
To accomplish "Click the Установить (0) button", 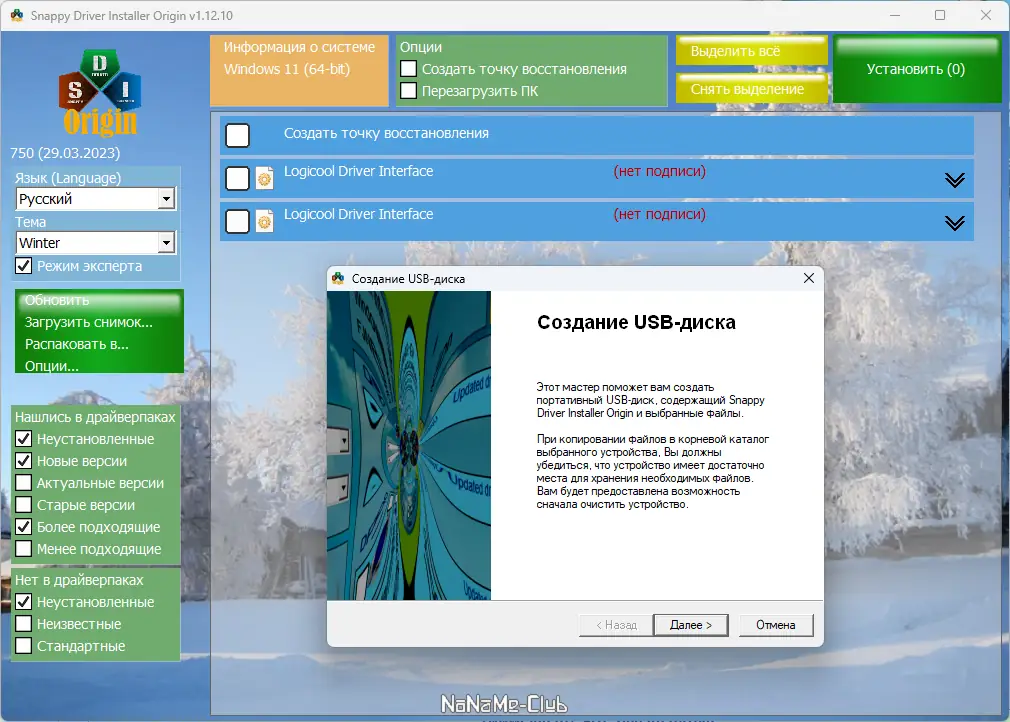I will pos(916,68).
